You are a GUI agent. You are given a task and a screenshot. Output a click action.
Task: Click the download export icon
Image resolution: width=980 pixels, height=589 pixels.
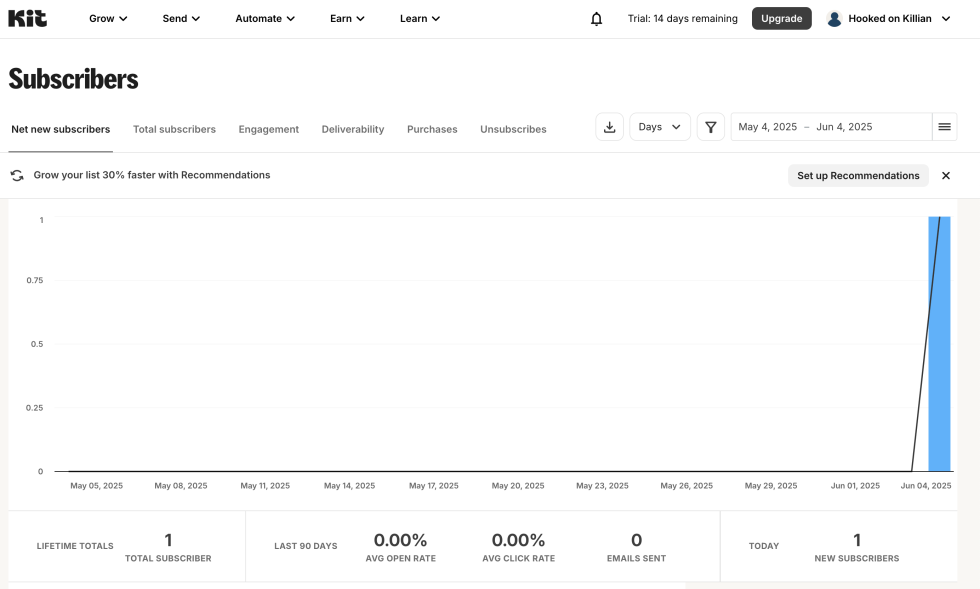(609, 127)
